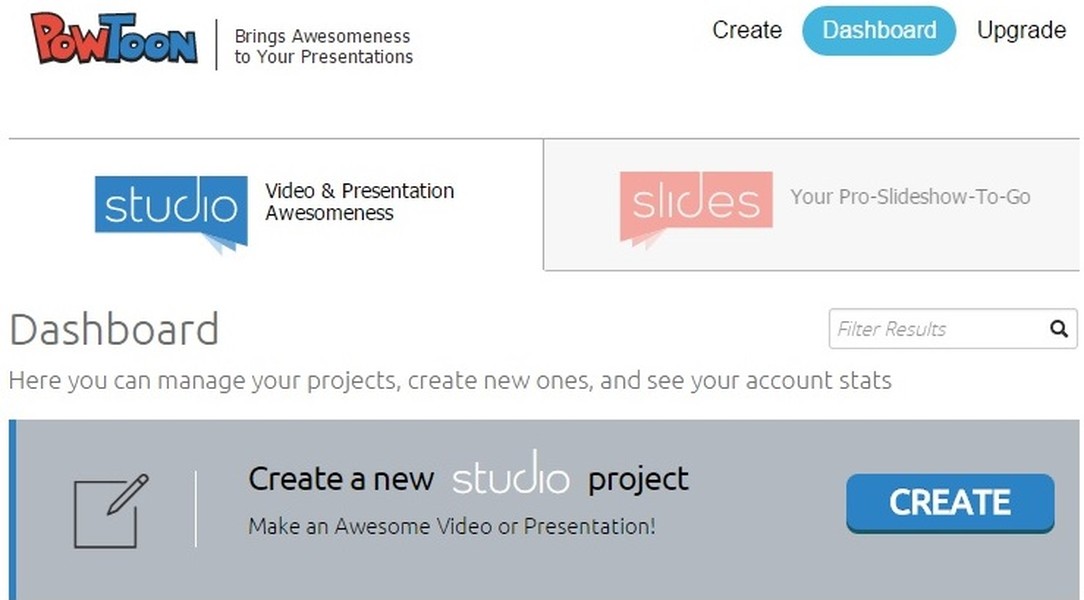Viewport: 1084px width, 600px height.
Task: Click the PowToon logo
Action: click(115, 42)
